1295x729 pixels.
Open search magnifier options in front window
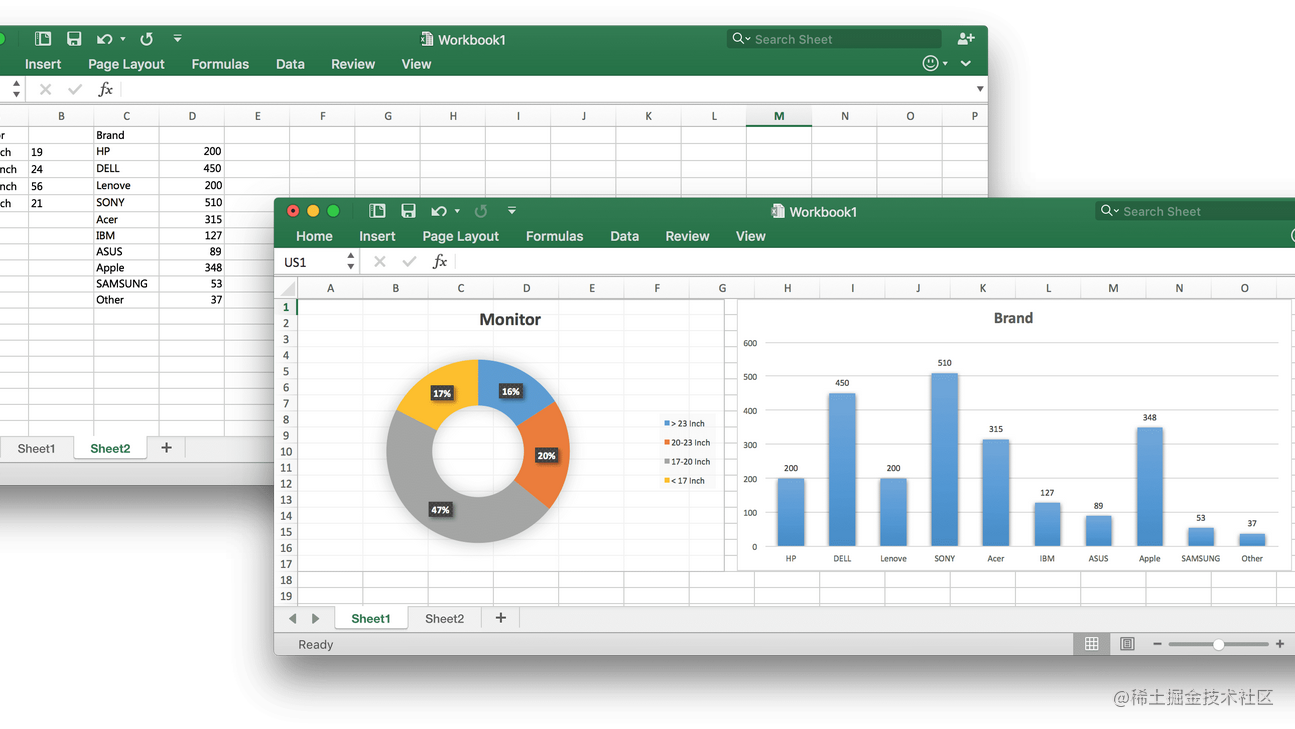(1109, 211)
